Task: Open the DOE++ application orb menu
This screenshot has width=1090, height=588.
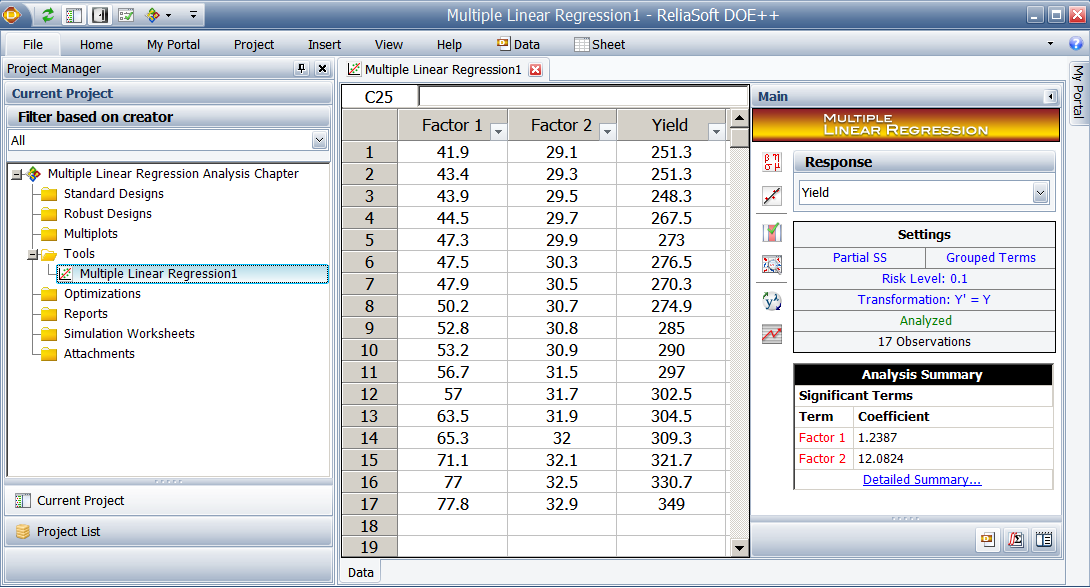Action: coord(12,14)
